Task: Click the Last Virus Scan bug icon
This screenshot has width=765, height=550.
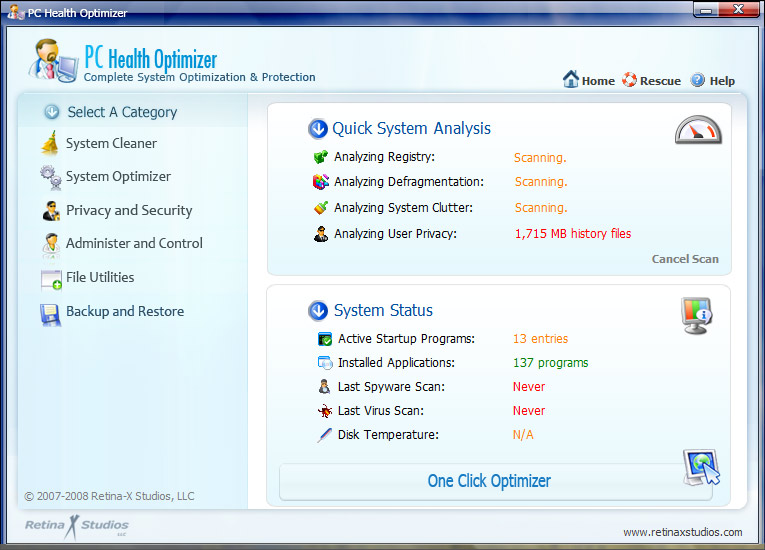Action: (x=325, y=411)
